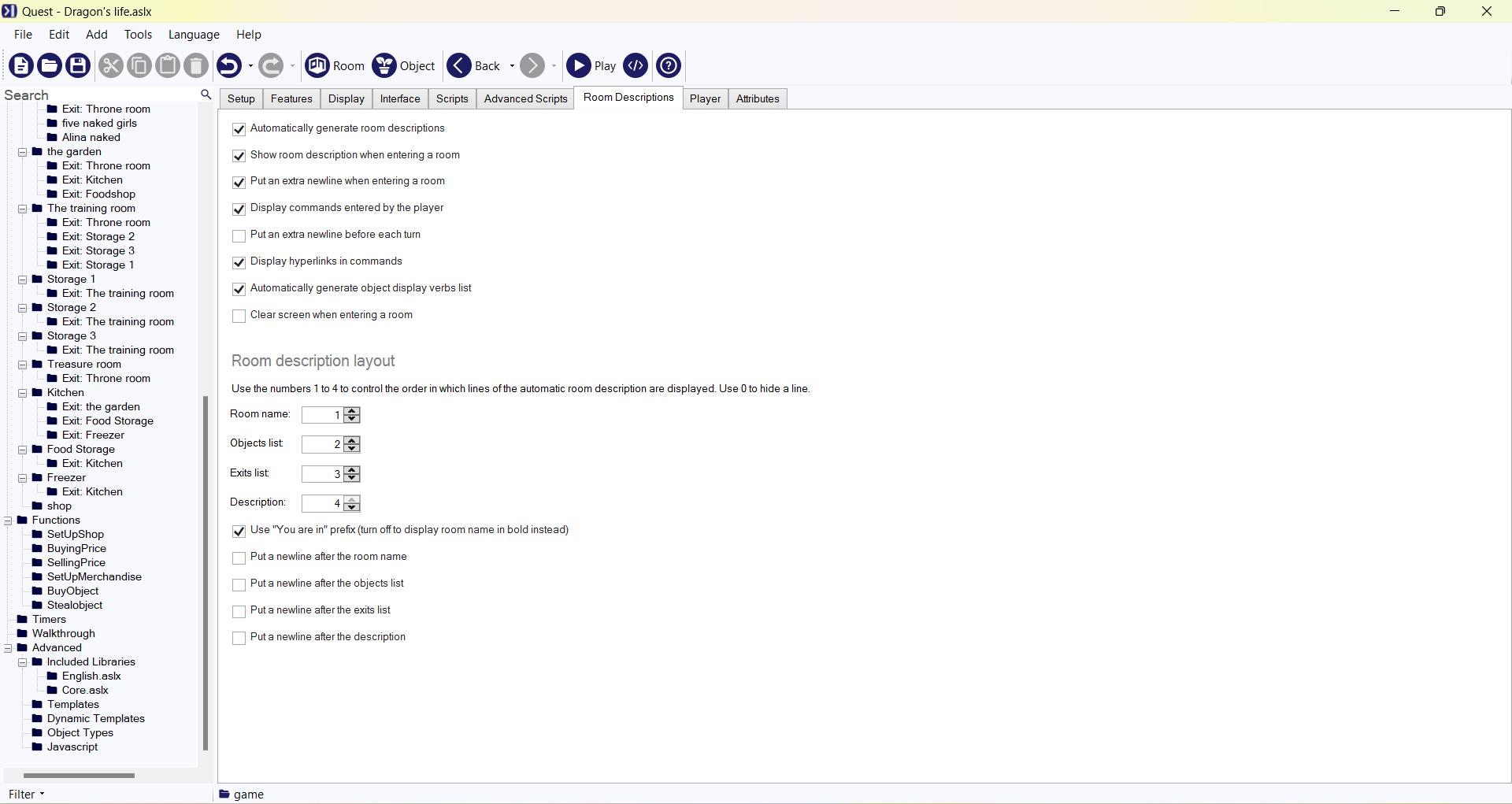Collapse the Kitchen tree node
Image resolution: width=1512 pixels, height=804 pixels.
pyautogui.click(x=23, y=393)
